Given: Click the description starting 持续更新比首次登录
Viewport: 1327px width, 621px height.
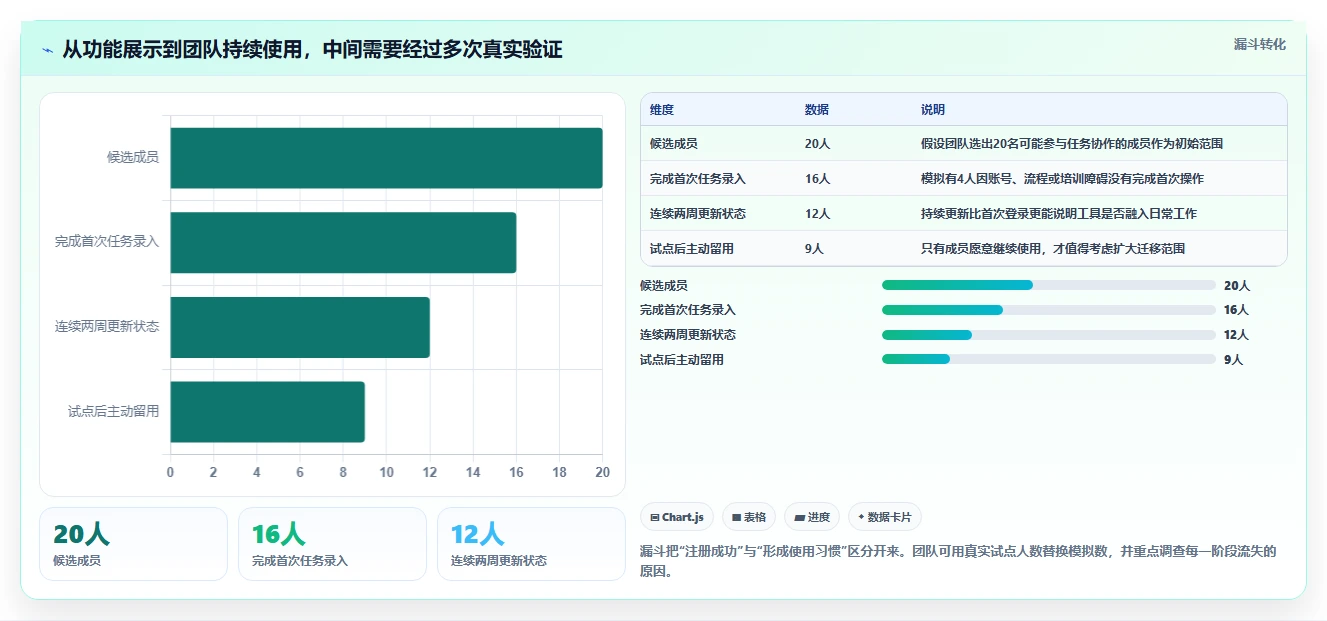Looking at the screenshot, I should [1059, 214].
